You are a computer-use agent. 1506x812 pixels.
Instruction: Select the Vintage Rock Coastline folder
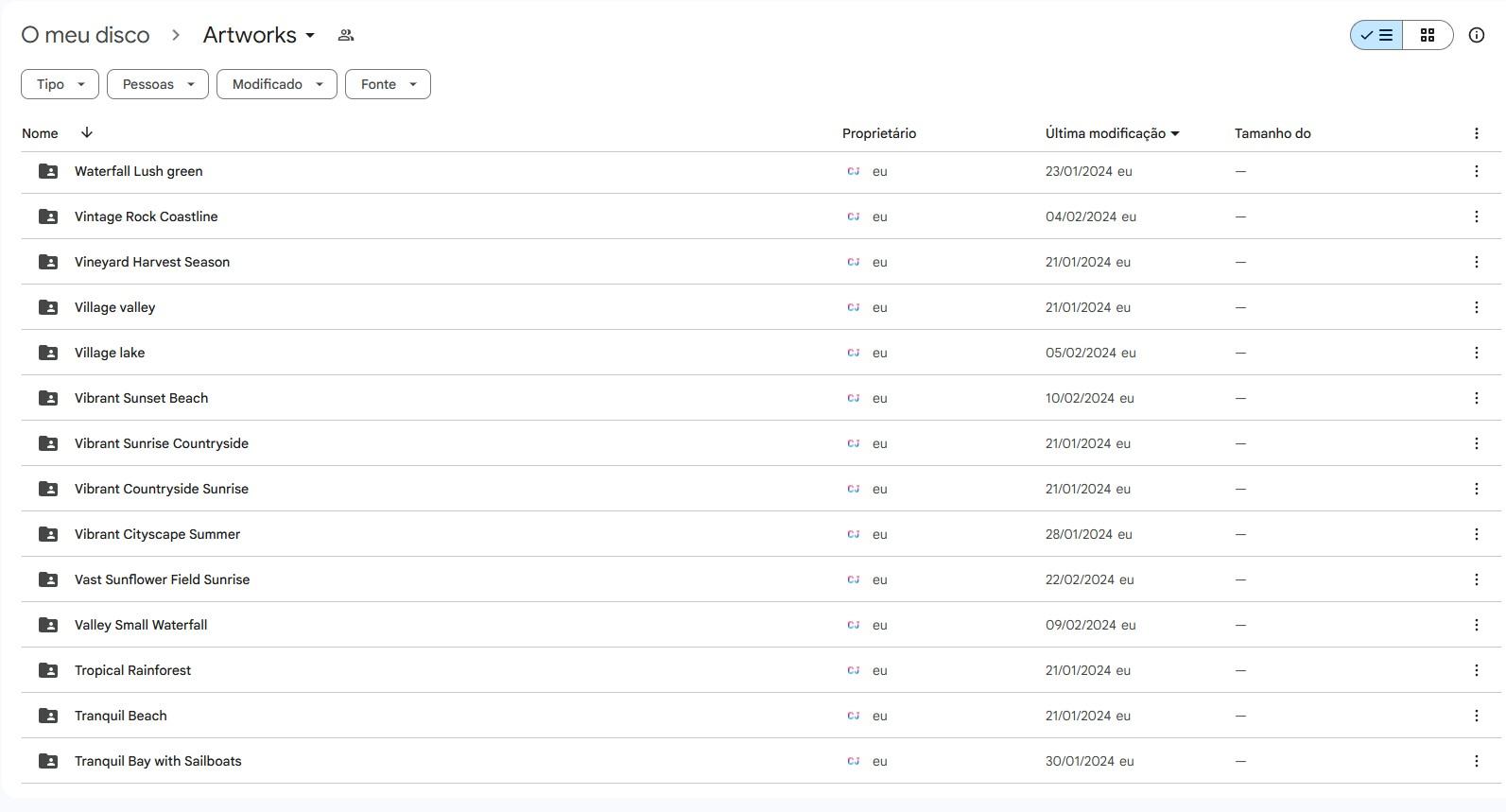pos(760,216)
